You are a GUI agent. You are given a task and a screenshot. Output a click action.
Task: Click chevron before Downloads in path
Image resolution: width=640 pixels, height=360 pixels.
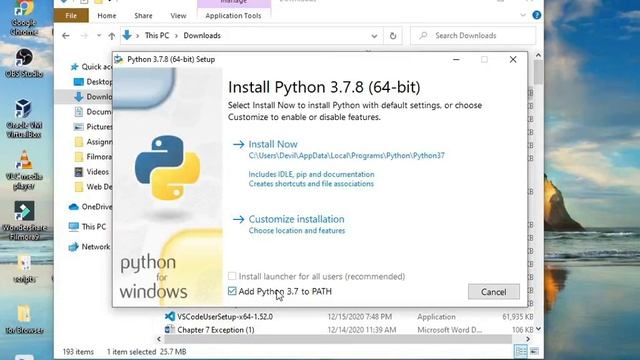point(176,36)
